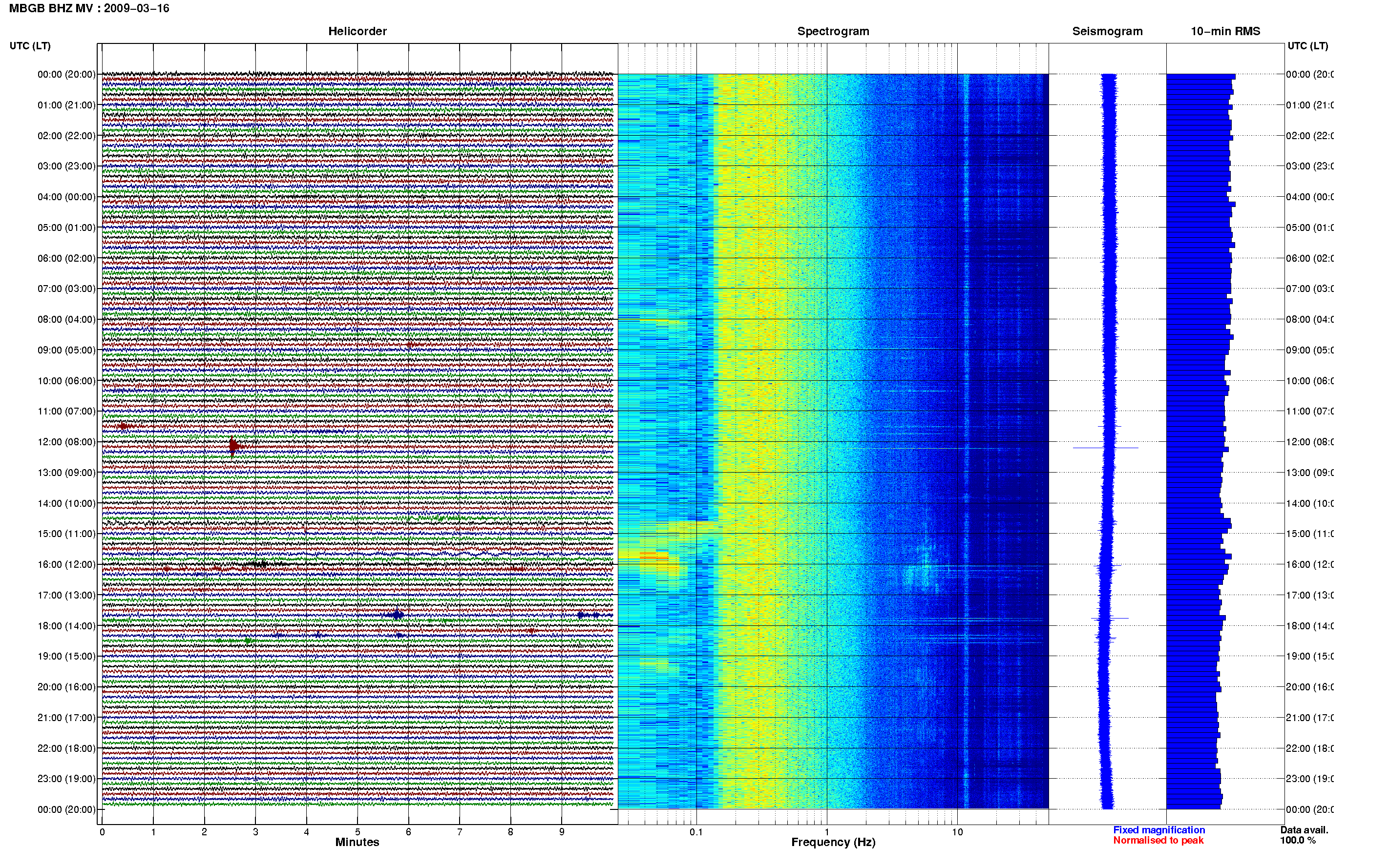Viewport: 1389px width, 868px height.
Task: Click the '01:00 (21:00)' left time label
Action: pos(66,105)
